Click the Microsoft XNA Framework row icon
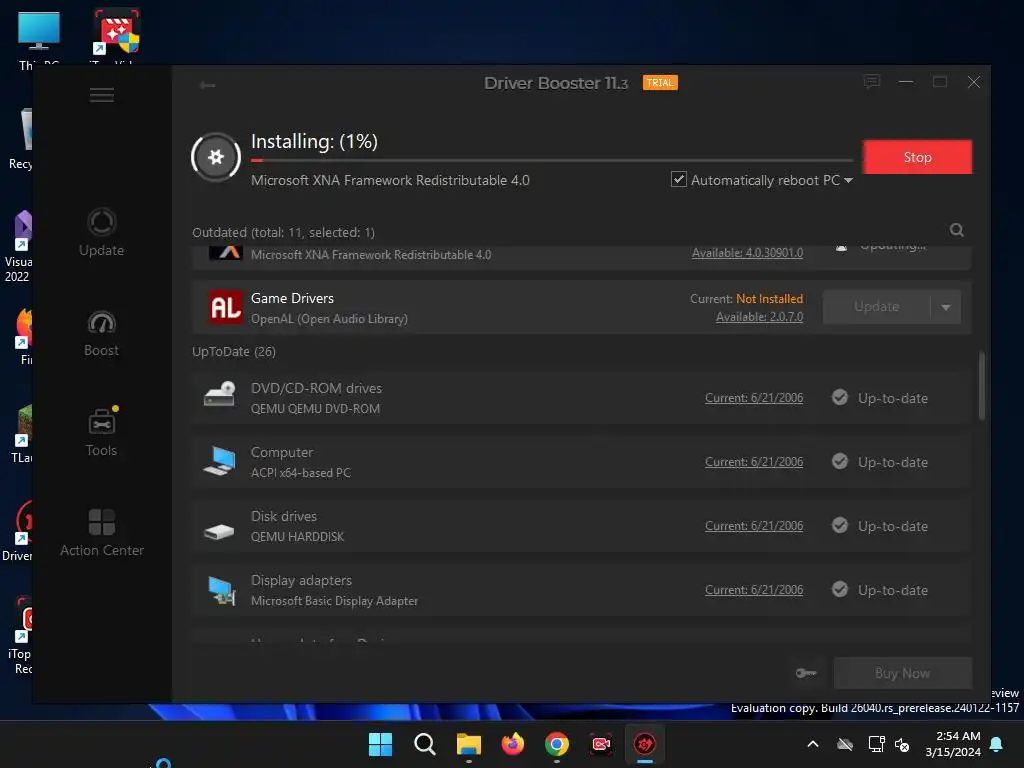 click(x=226, y=253)
